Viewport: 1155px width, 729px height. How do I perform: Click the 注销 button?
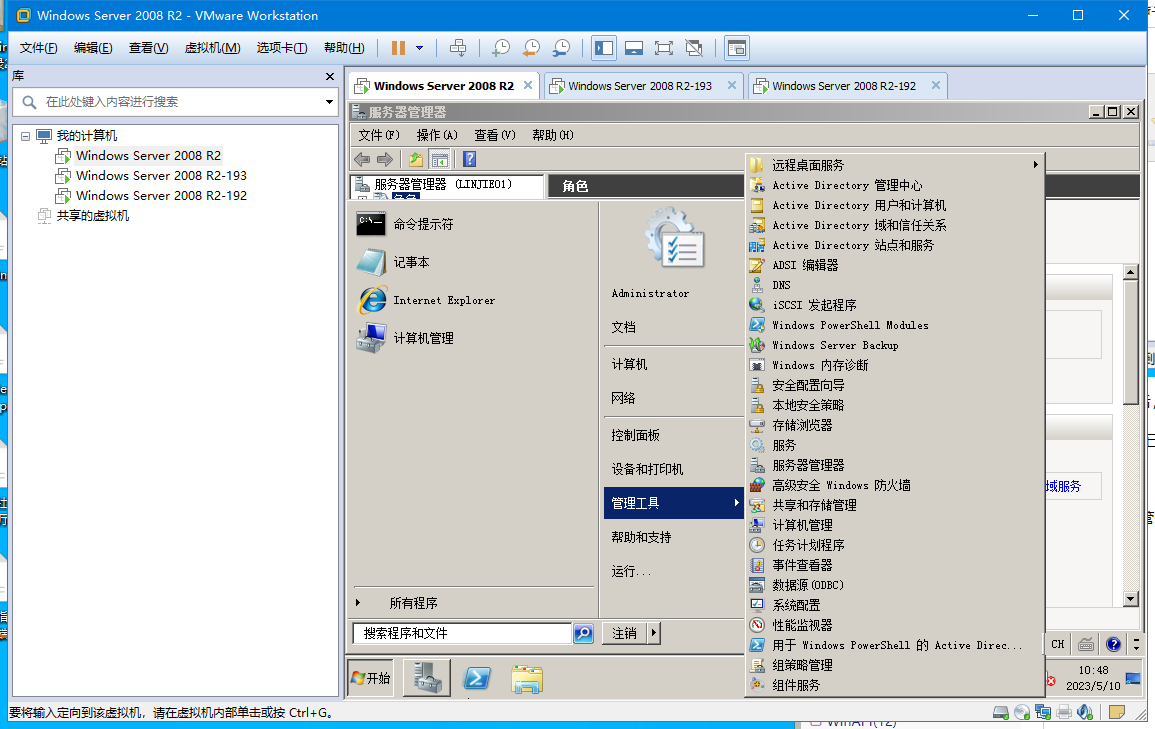(x=624, y=633)
